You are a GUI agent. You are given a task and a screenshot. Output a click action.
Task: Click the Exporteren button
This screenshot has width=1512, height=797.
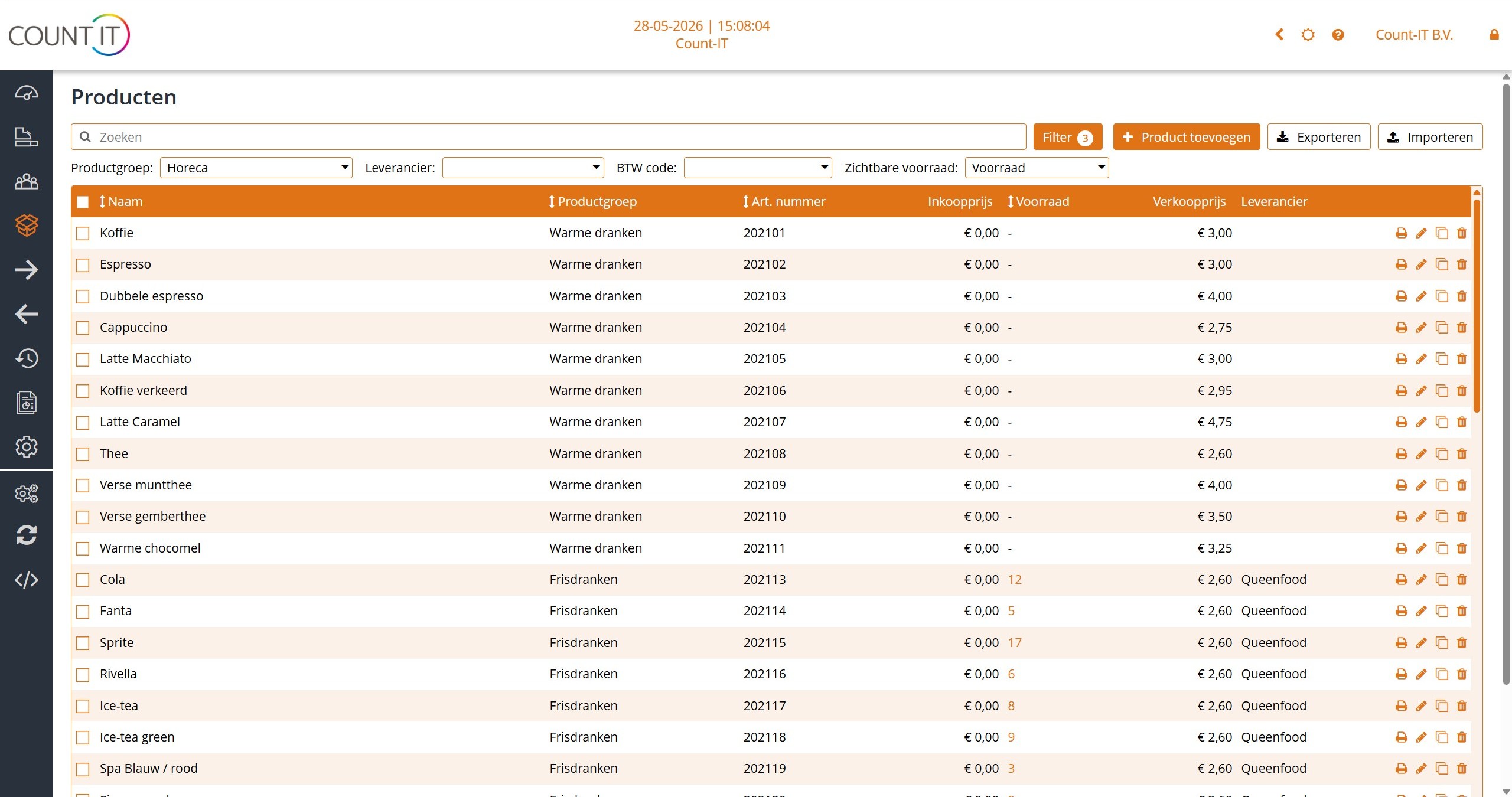point(1318,137)
